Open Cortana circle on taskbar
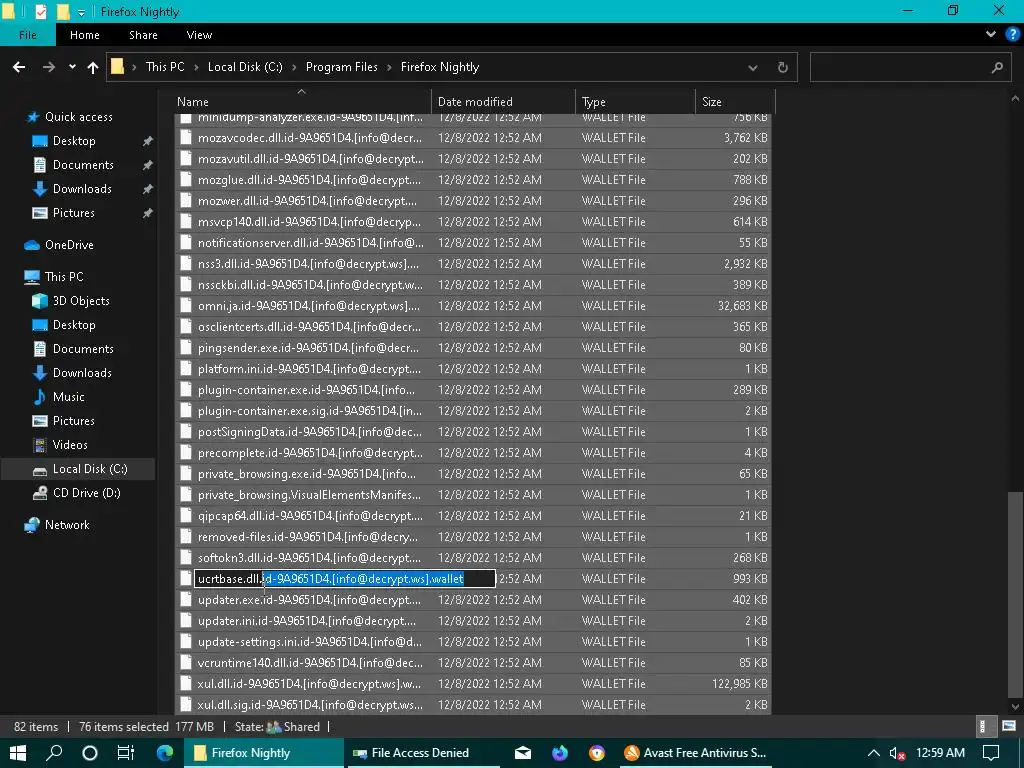The width and height of the screenshot is (1024, 768). point(89,753)
